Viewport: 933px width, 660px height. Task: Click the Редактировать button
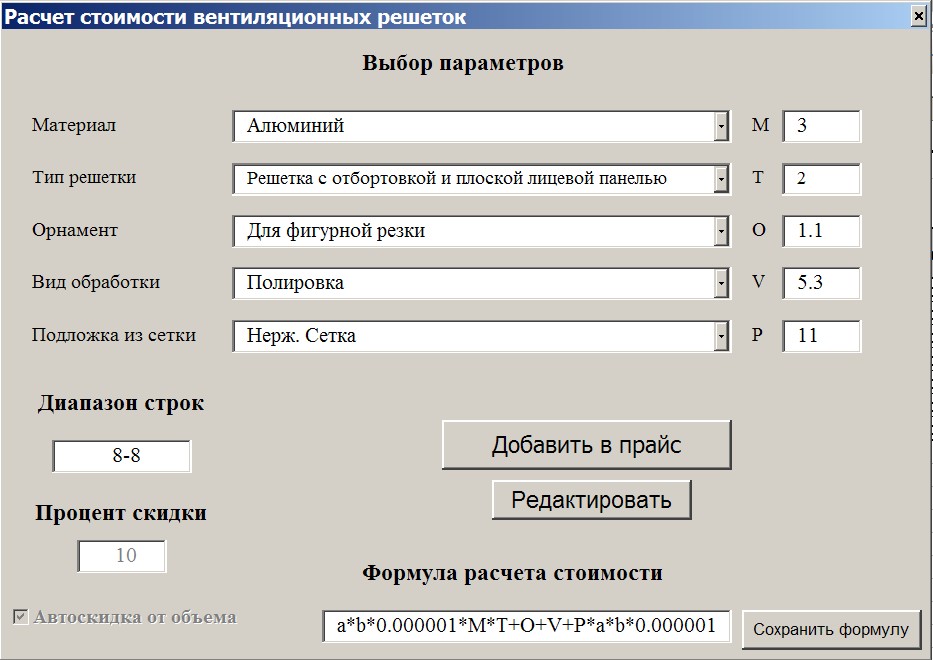point(591,500)
